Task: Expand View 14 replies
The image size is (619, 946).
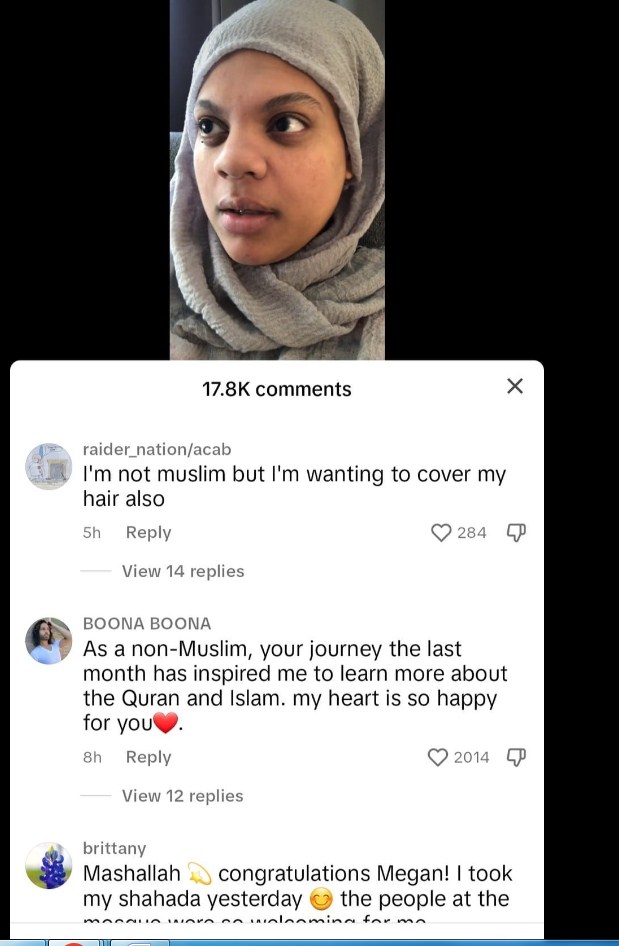Action: tap(182, 571)
